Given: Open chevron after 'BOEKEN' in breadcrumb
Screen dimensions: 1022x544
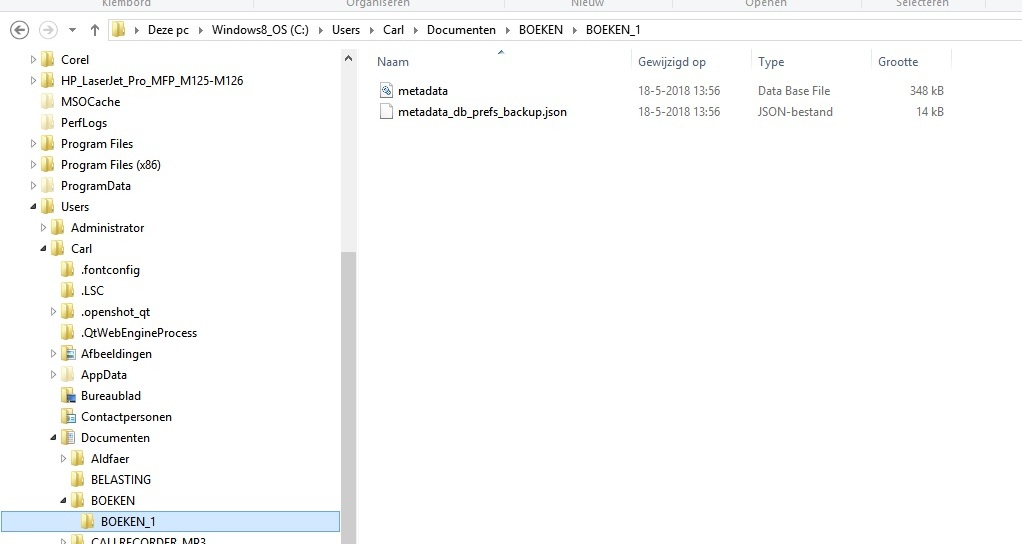Looking at the screenshot, I should point(575,30).
